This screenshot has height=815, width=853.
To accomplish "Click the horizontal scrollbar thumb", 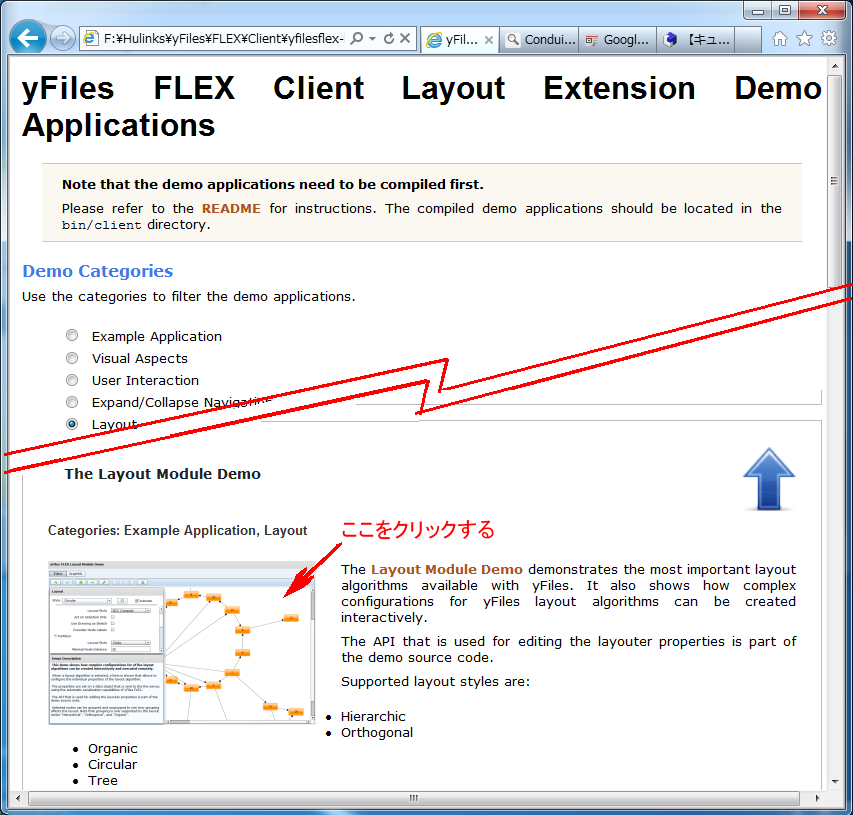I will pyautogui.click(x=413, y=798).
